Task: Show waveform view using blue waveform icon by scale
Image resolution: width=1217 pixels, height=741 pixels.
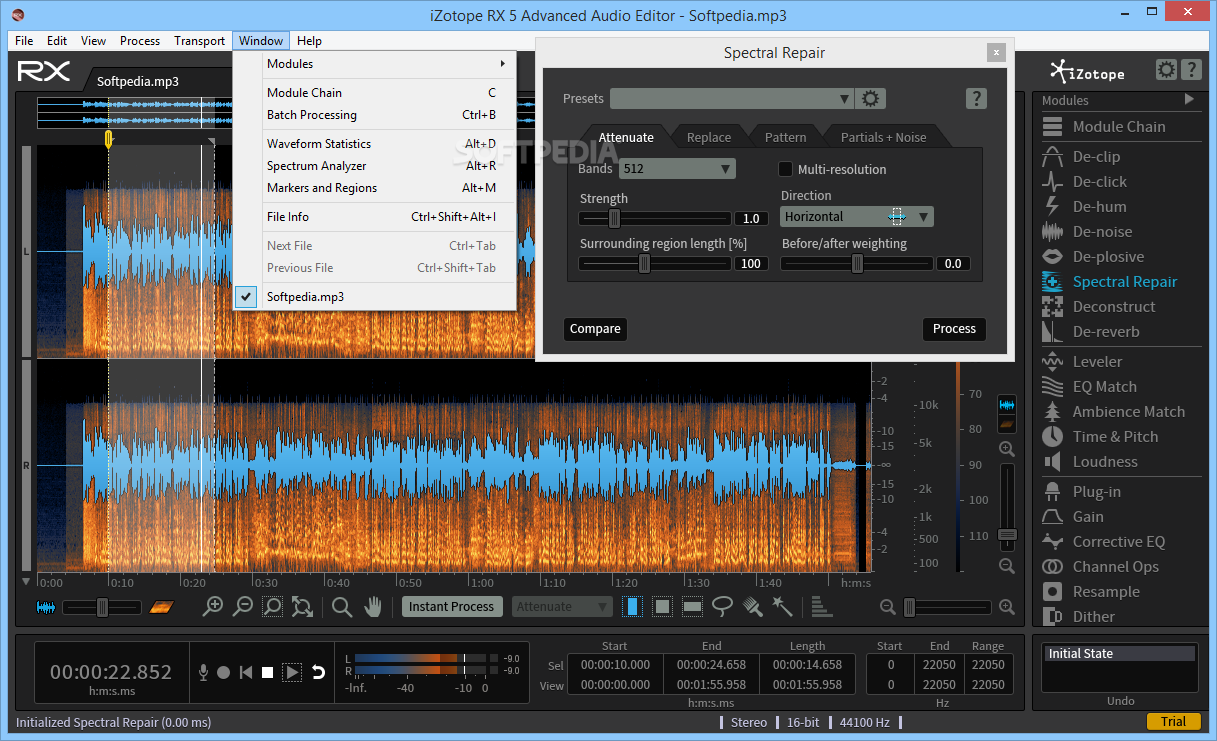Action: click(1007, 405)
